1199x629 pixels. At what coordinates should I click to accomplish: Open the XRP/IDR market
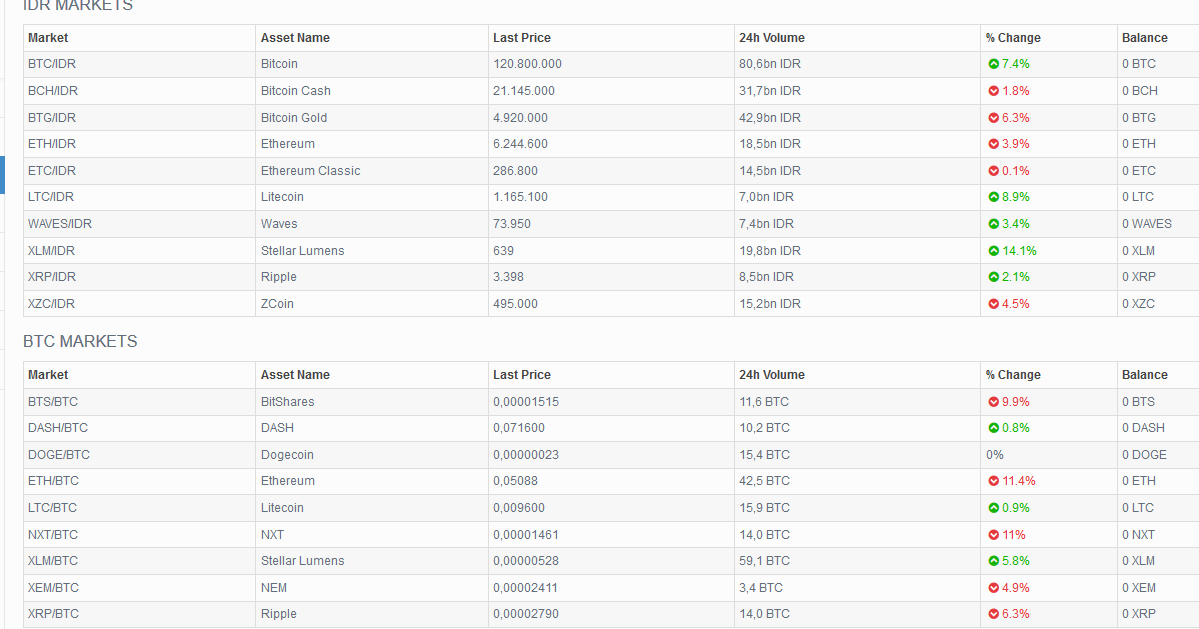(52, 277)
